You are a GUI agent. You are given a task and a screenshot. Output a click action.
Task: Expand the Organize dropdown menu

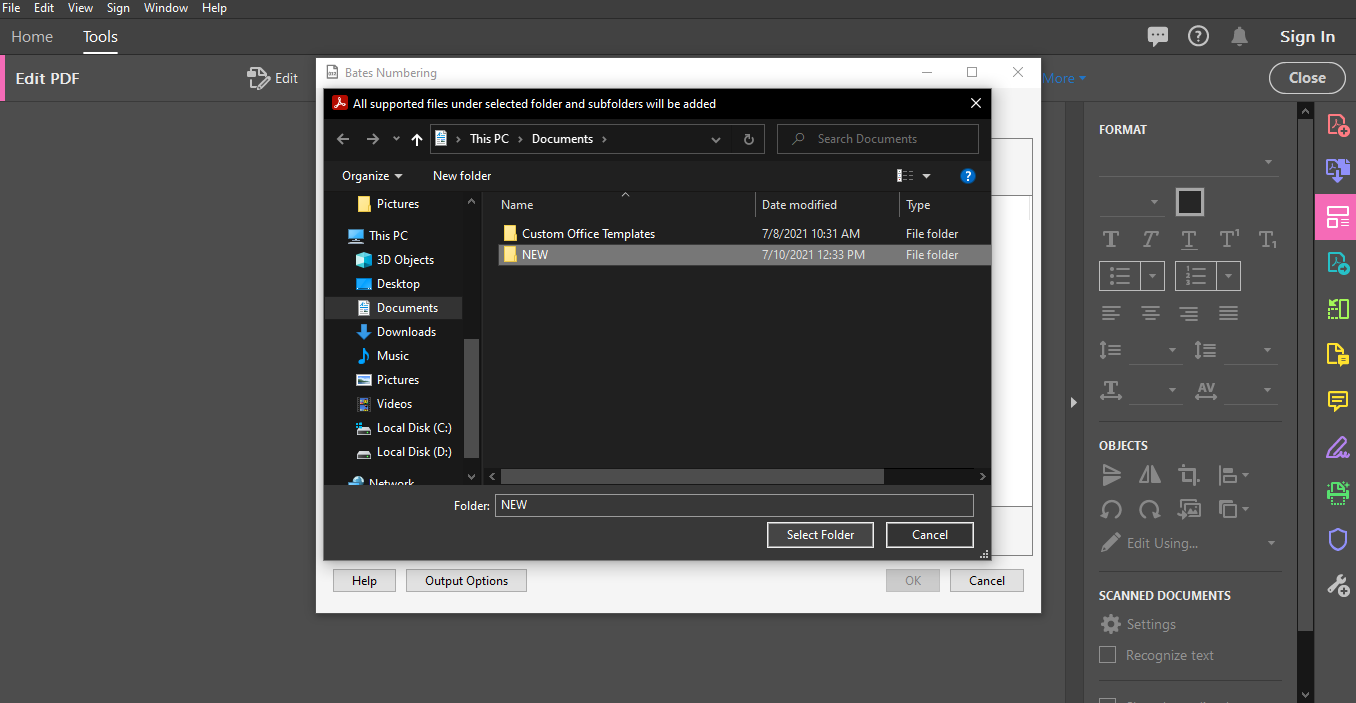(x=372, y=176)
